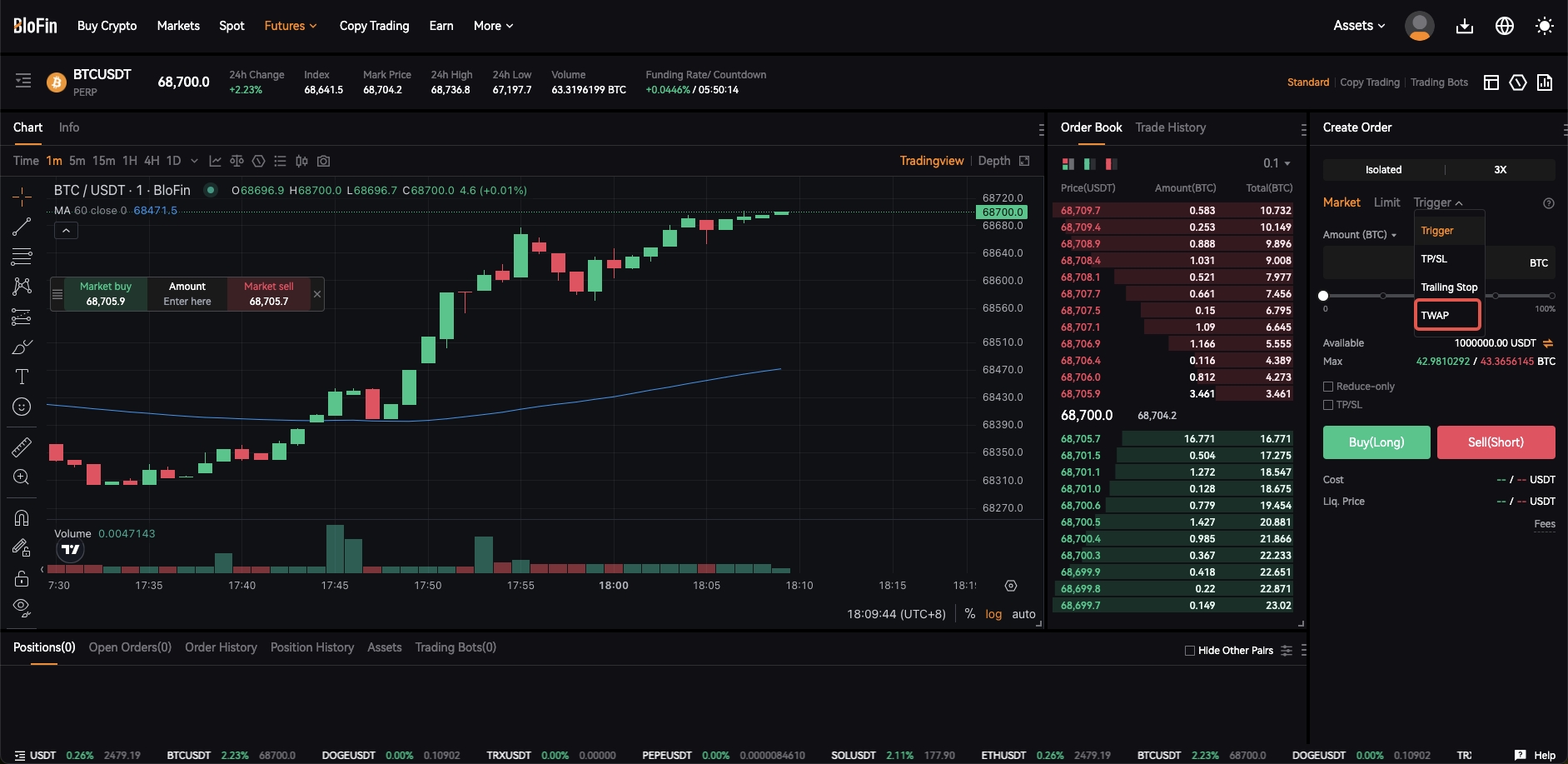Toggle magnet mode for drawings
1568x764 pixels.
coord(22,518)
